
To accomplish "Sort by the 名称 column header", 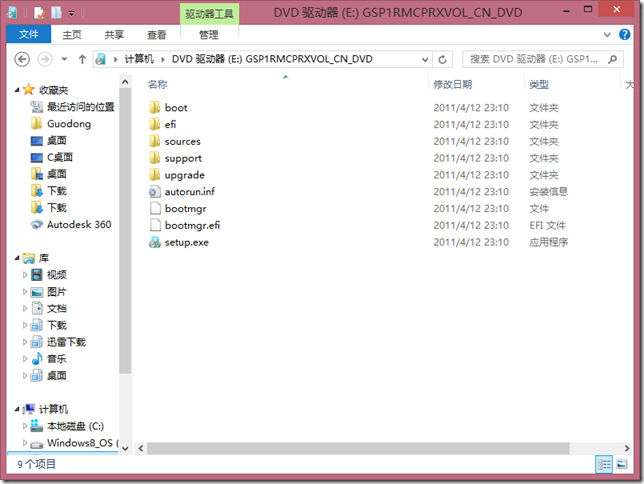I will [x=157, y=85].
